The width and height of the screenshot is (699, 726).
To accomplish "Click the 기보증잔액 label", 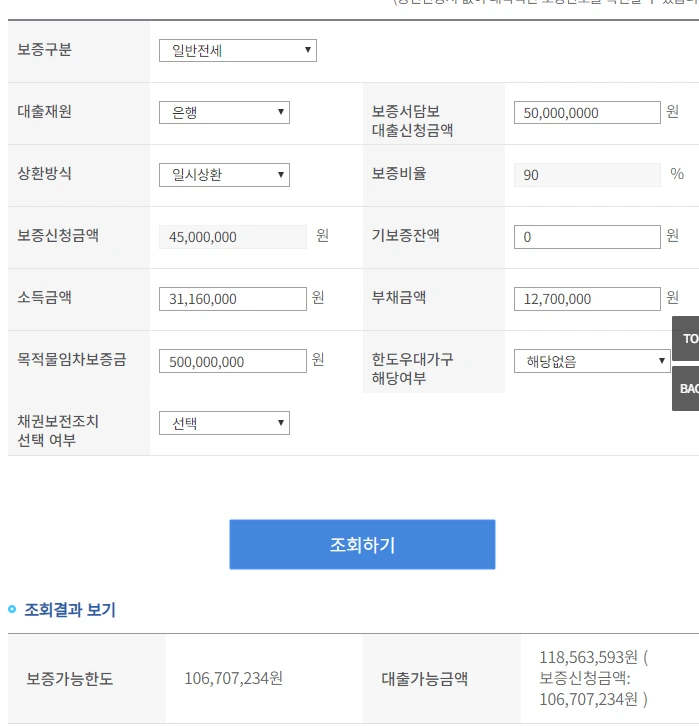I will 406,235.
